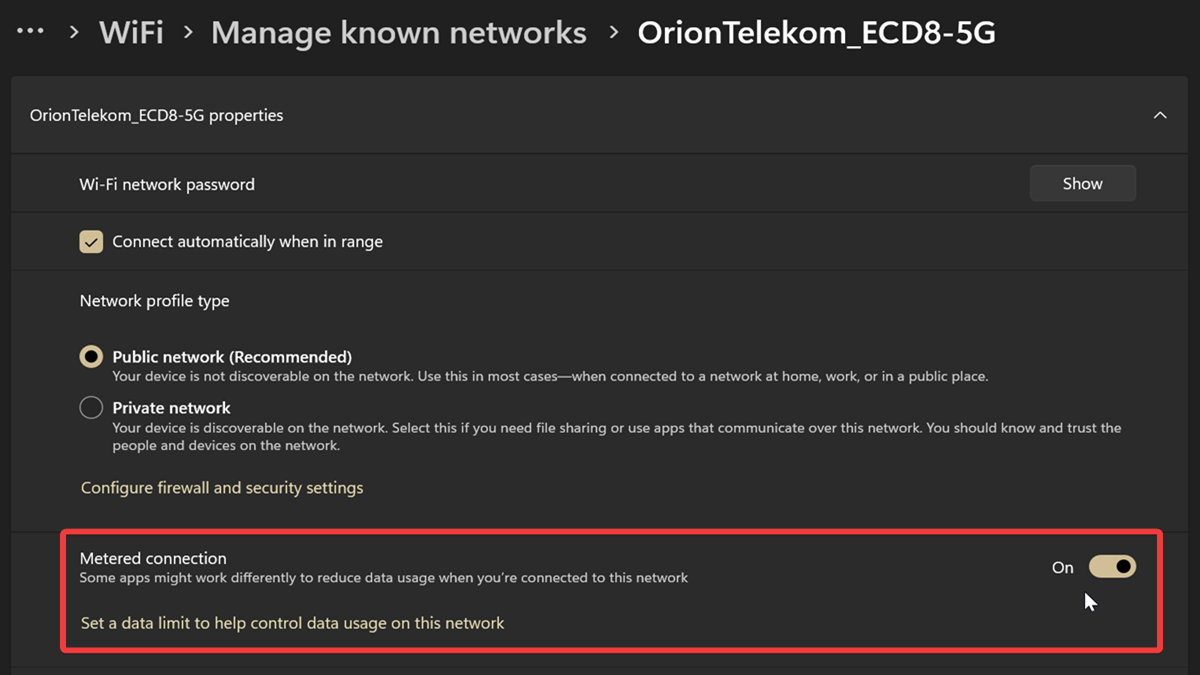
Task: Click the Metered connection heading text
Action: [x=153, y=558]
